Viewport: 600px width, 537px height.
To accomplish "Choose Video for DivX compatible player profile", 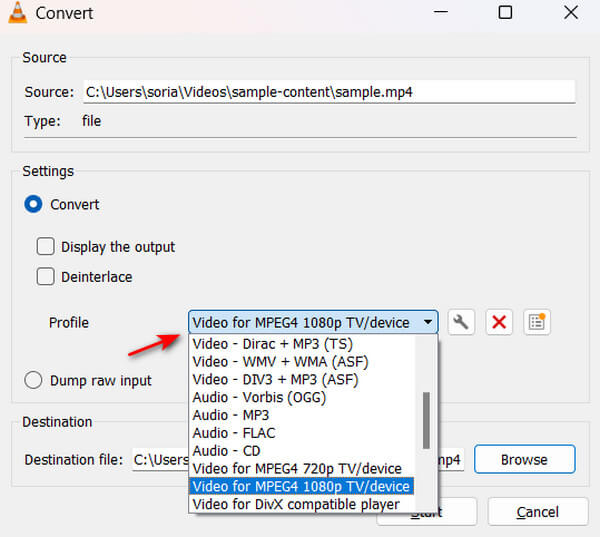I will (x=302, y=504).
